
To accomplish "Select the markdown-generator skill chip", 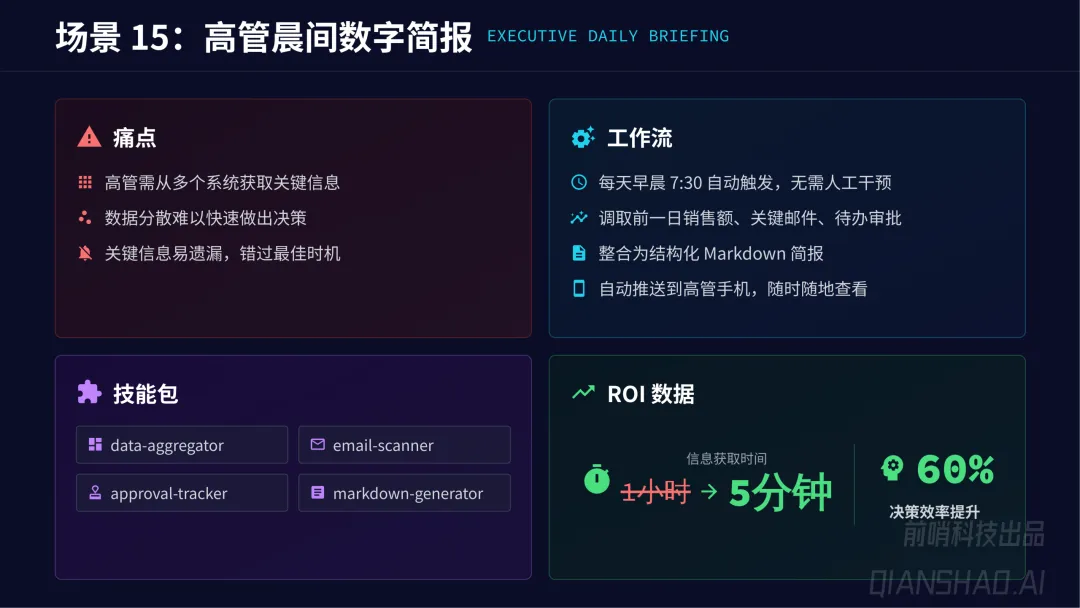I will point(404,492).
